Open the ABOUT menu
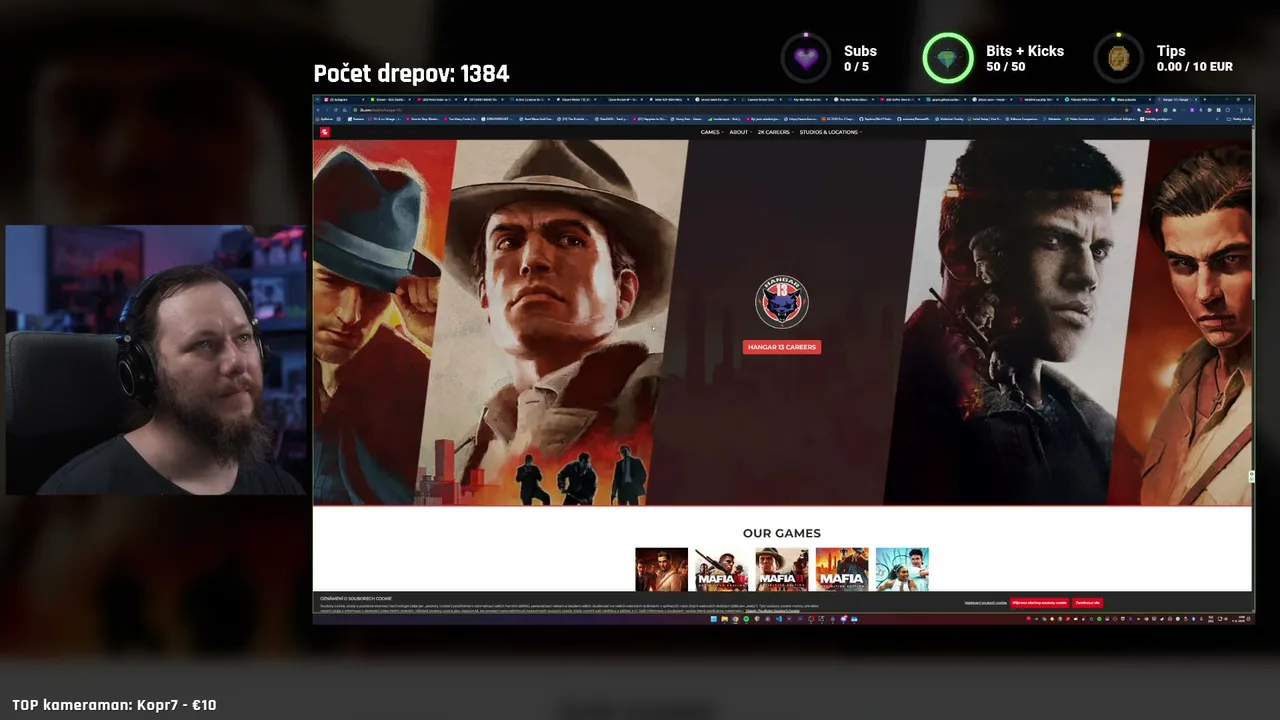1280x720 pixels. pyautogui.click(x=739, y=132)
